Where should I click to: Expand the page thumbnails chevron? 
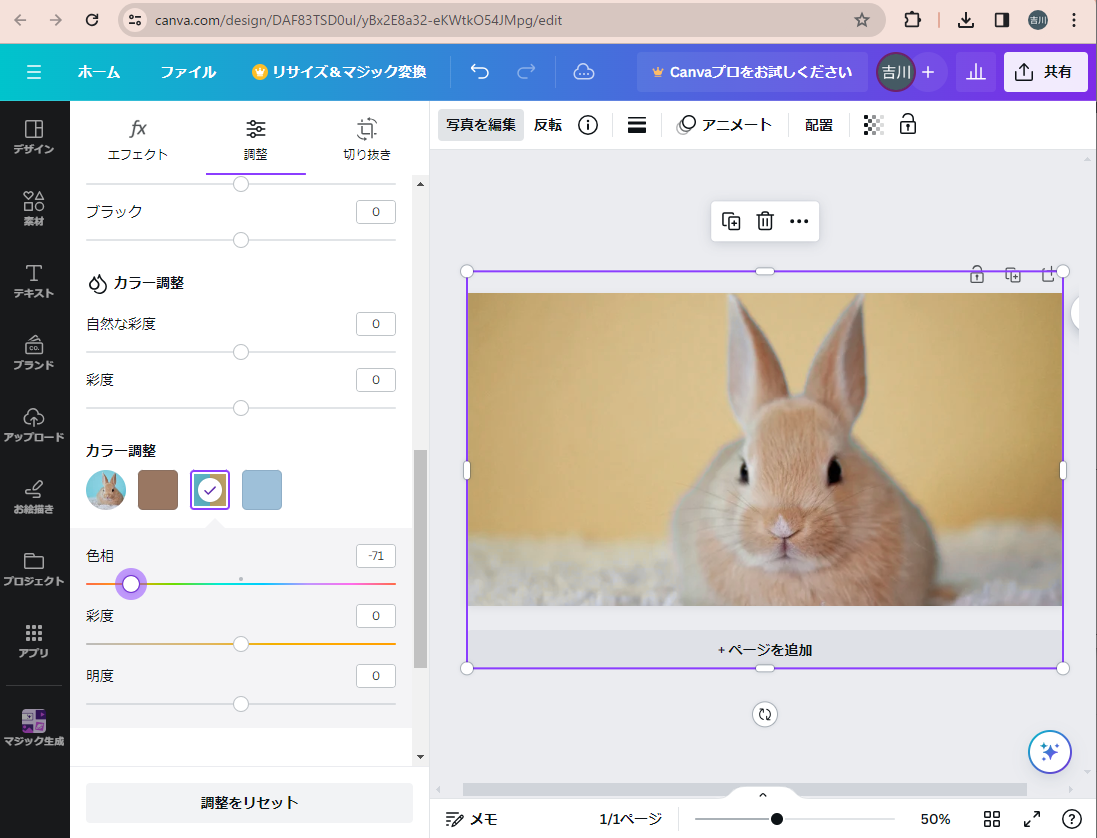(x=763, y=795)
